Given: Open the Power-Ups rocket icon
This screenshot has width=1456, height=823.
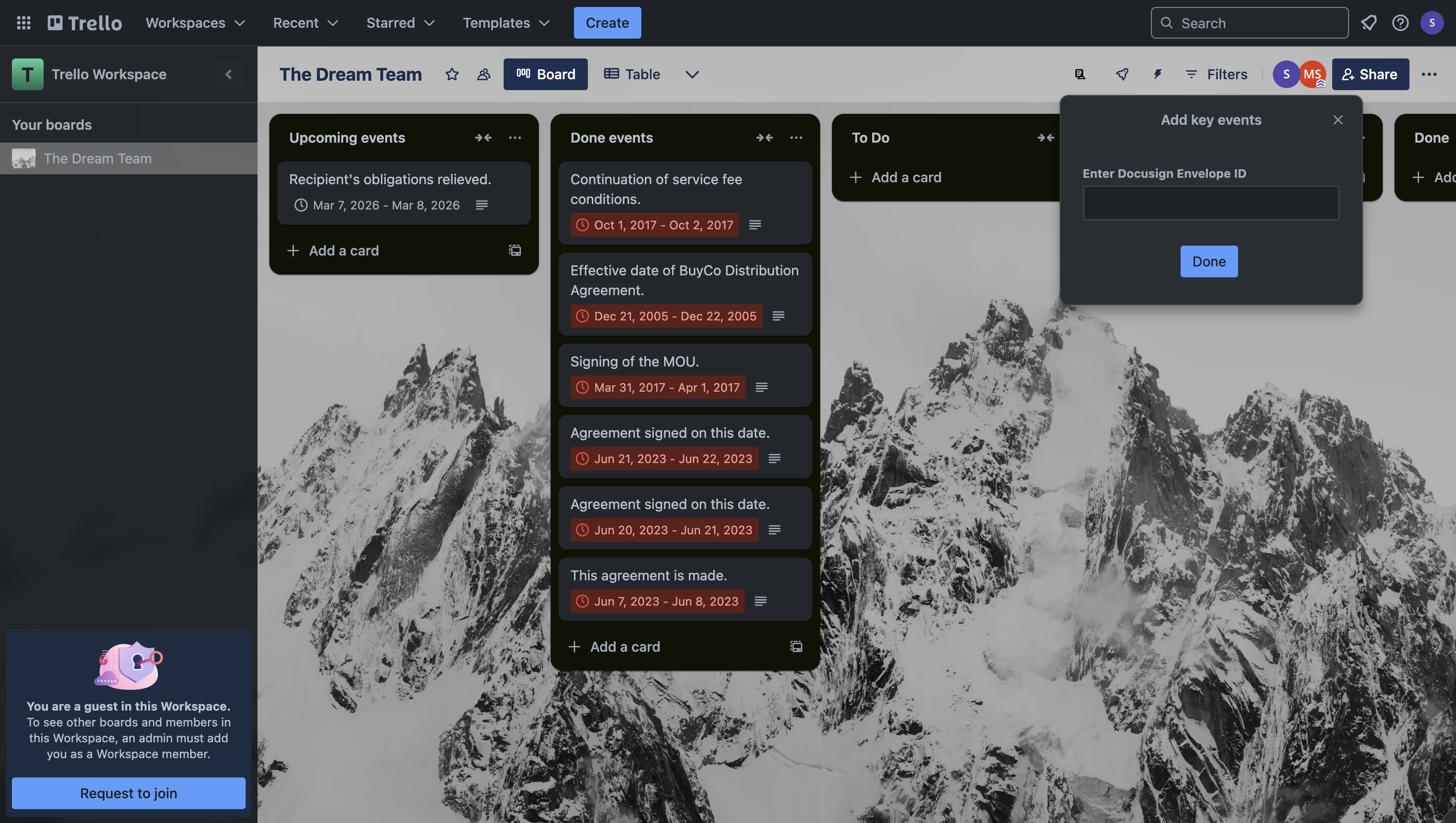Looking at the screenshot, I should 1122,74.
